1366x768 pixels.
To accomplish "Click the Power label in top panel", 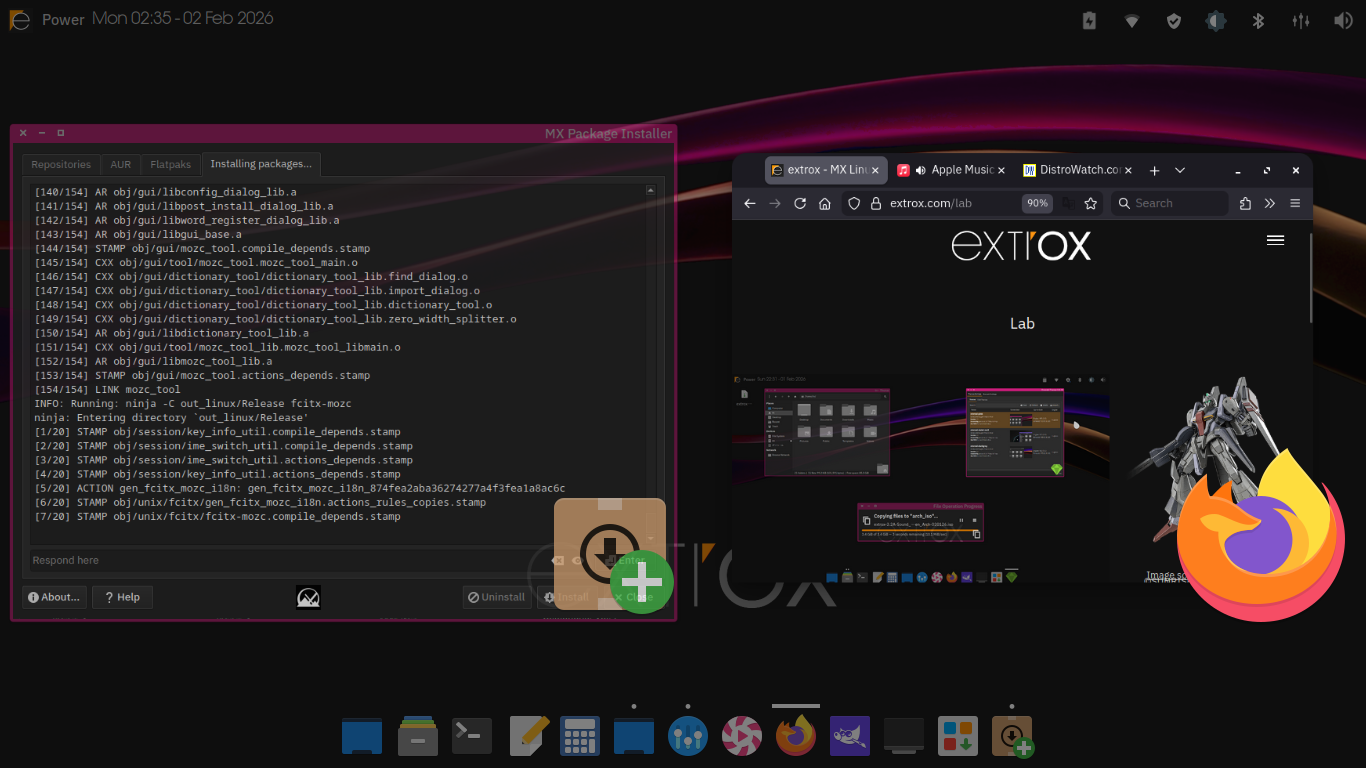I will [63, 20].
